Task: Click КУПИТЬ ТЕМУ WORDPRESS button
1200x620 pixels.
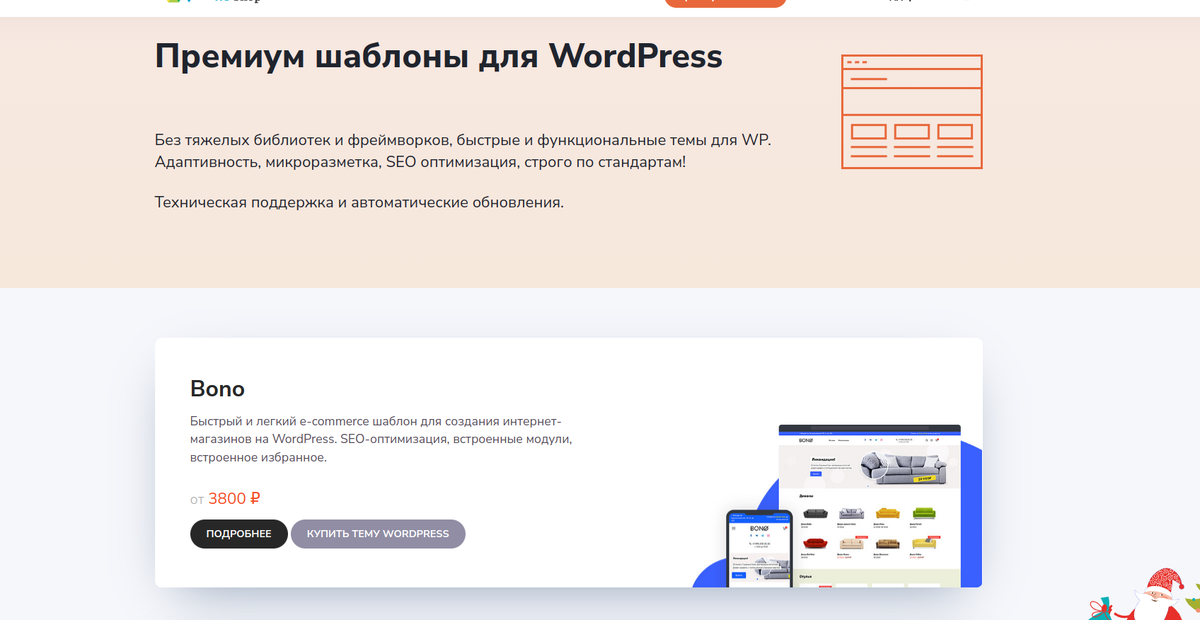Action: 378,534
